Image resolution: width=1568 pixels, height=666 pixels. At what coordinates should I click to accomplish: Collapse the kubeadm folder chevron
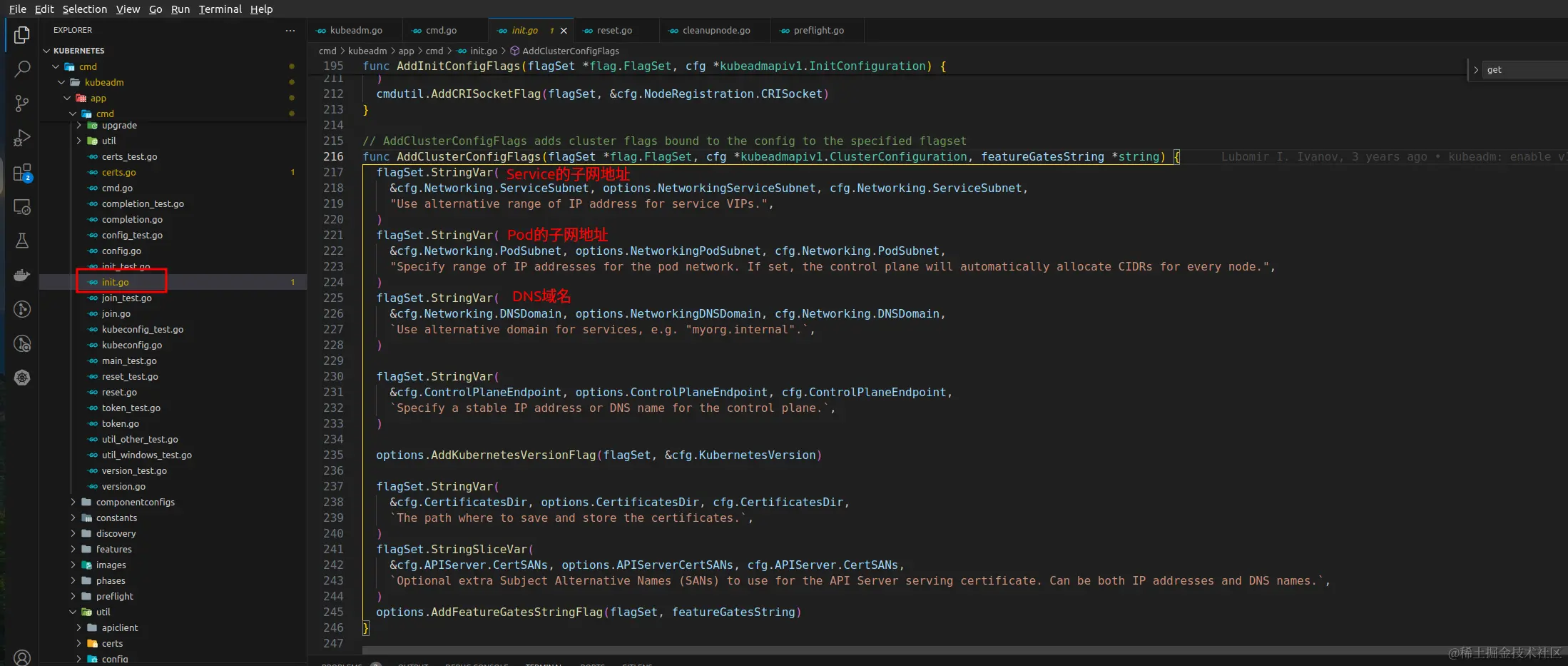click(61, 82)
